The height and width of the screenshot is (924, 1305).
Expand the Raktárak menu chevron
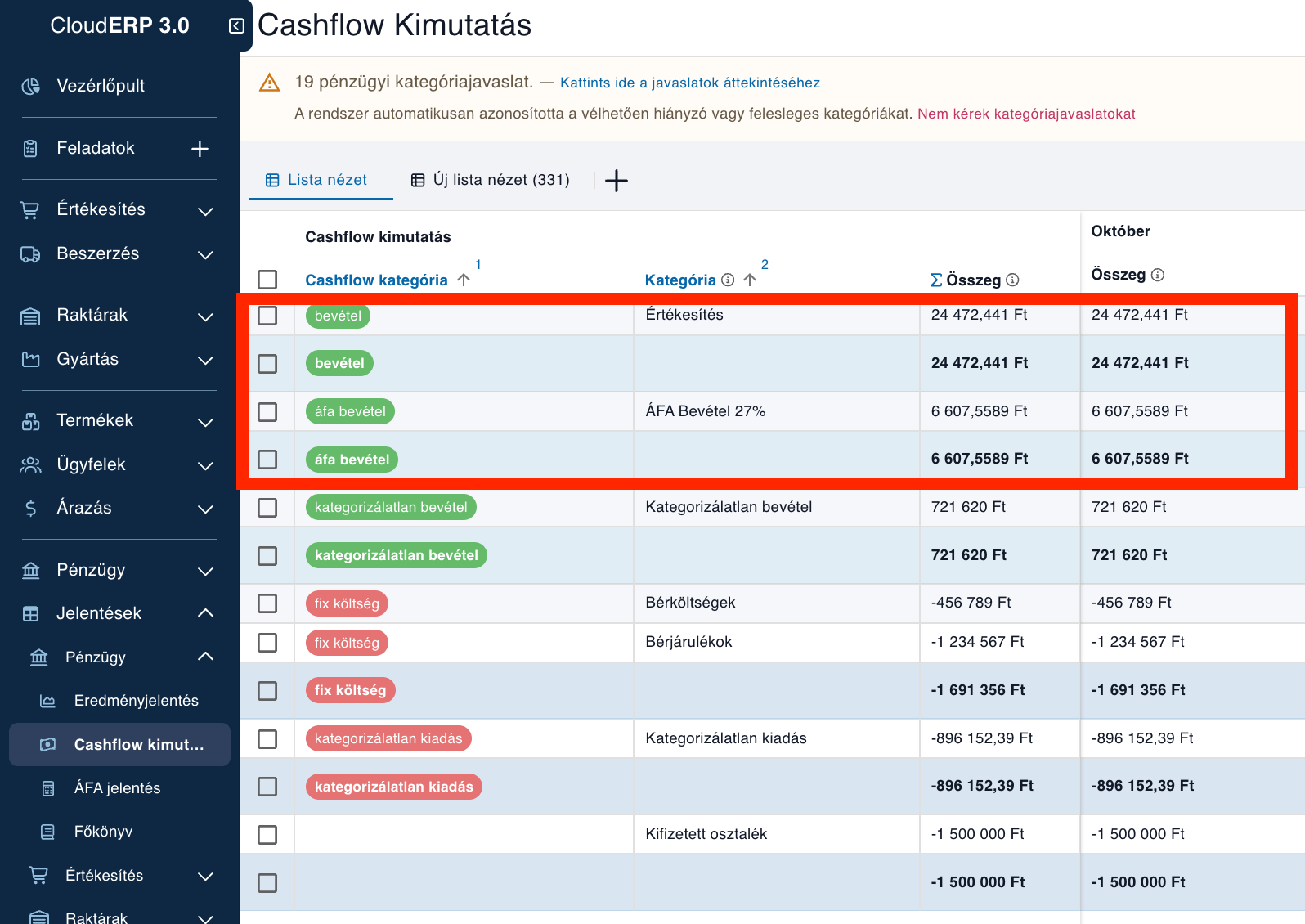pyautogui.click(x=205, y=316)
